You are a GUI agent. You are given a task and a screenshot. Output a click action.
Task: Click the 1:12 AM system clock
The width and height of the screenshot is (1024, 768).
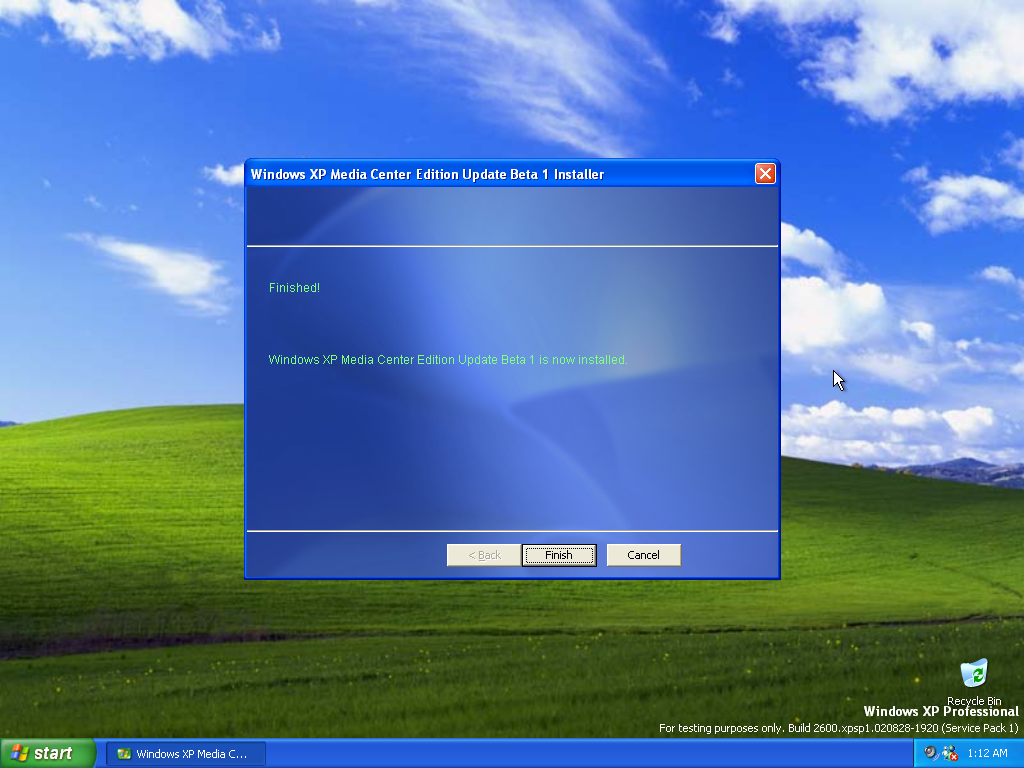(x=987, y=753)
